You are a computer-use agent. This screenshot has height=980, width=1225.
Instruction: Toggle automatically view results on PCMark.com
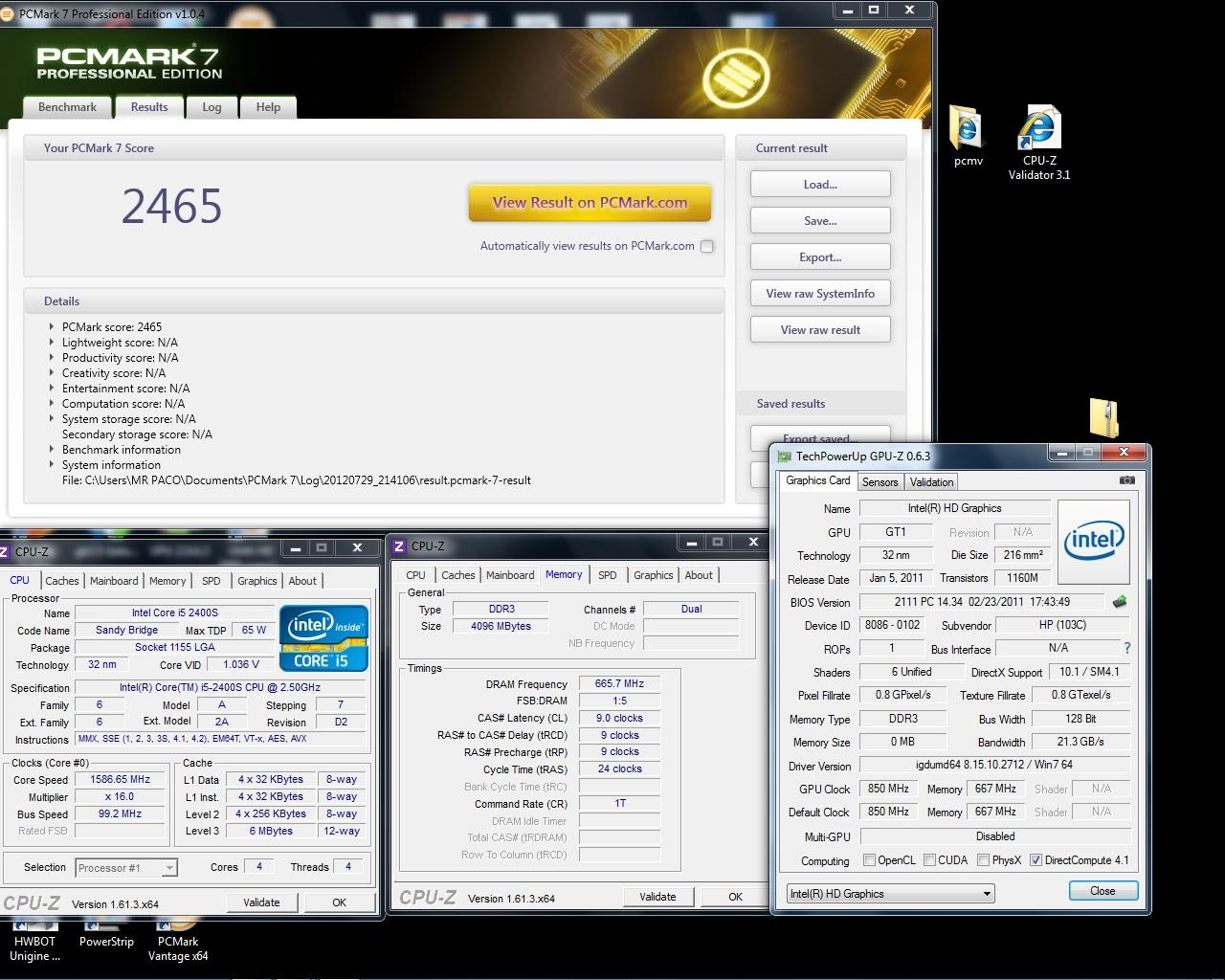(706, 246)
